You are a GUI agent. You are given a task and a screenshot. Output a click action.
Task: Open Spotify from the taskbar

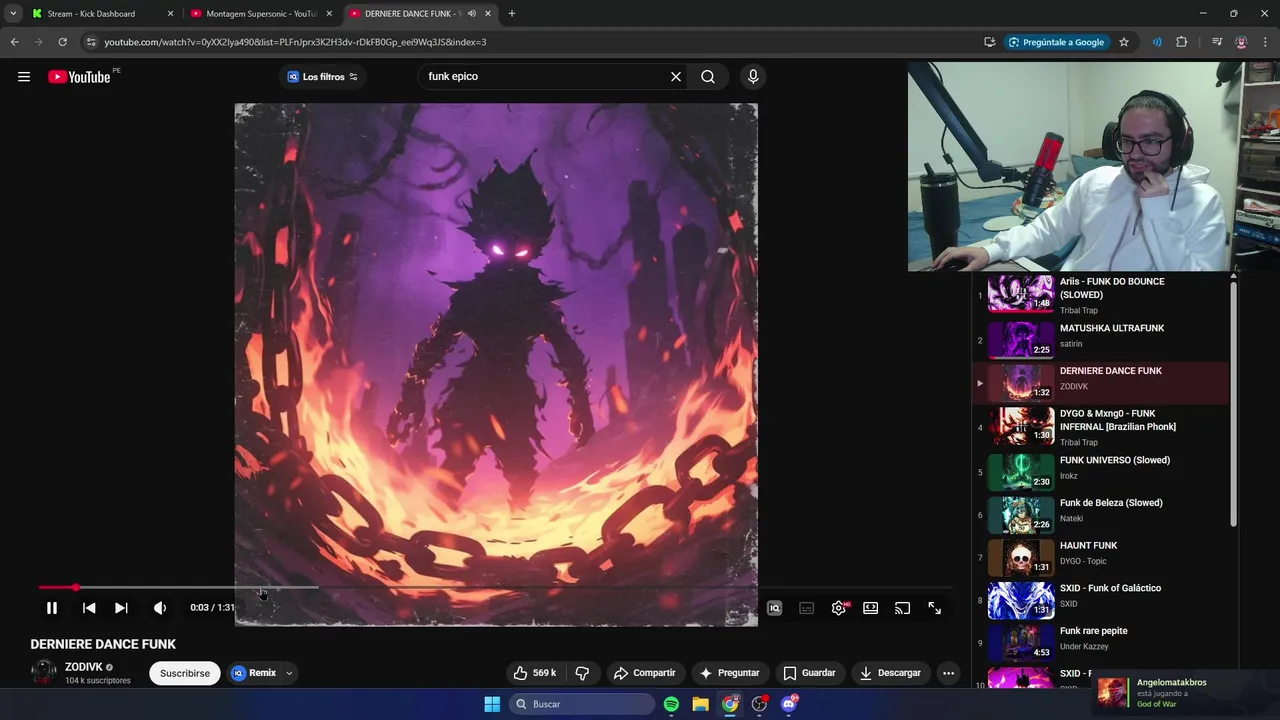coord(671,704)
